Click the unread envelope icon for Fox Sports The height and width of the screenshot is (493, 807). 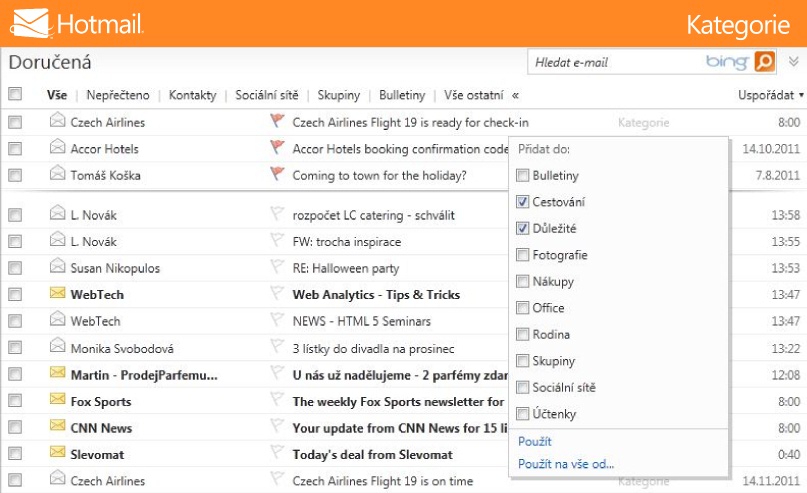[x=58, y=399]
